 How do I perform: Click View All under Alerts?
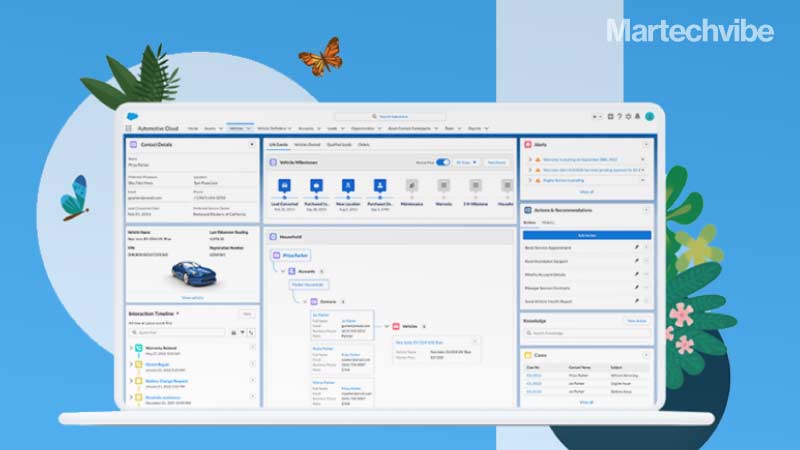[x=587, y=192]
